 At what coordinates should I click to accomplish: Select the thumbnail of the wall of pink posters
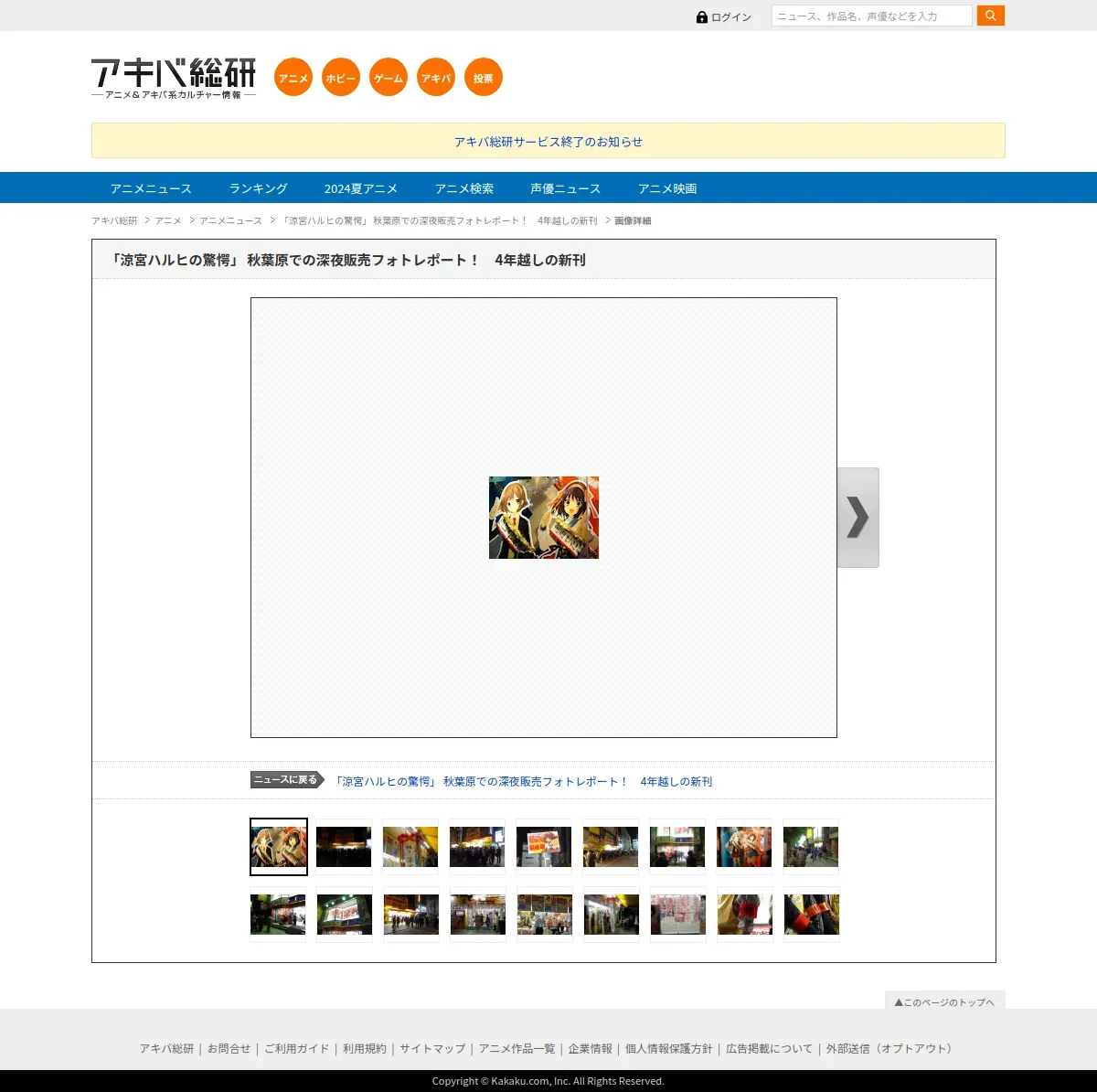678,914
